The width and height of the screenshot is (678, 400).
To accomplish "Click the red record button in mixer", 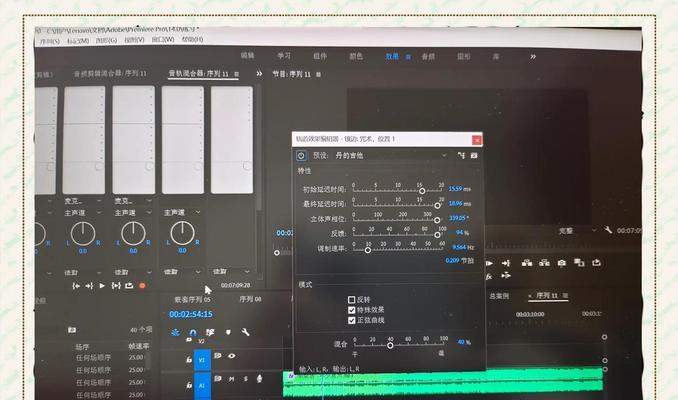I will tap(142, 286).
